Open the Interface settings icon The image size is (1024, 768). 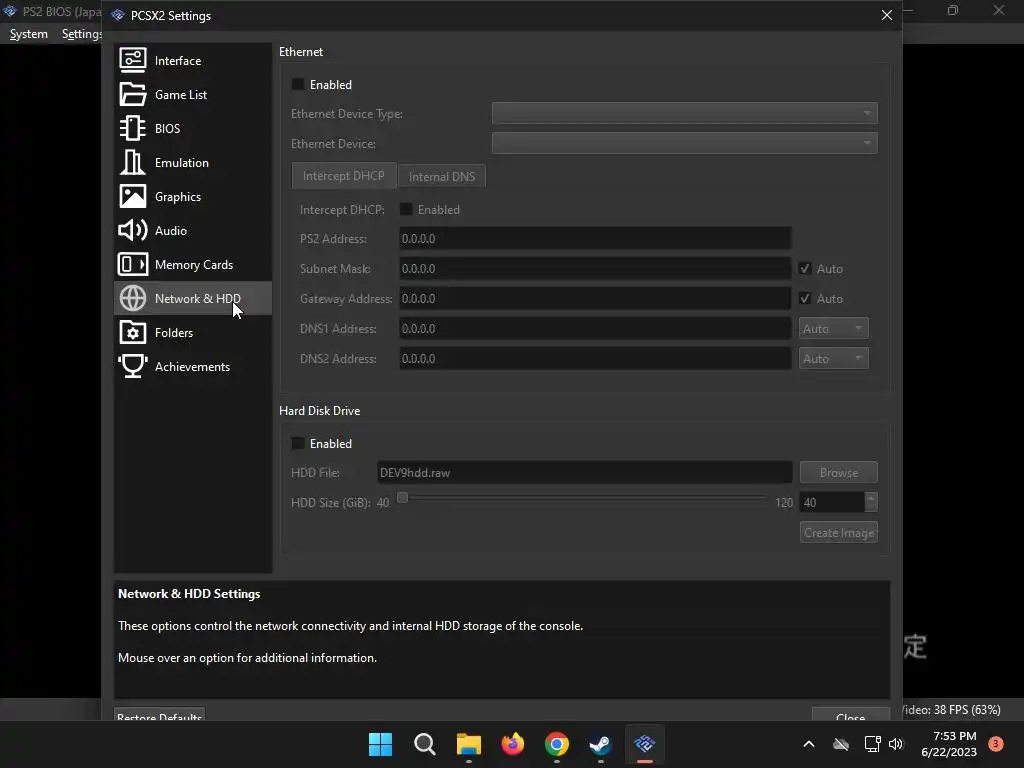pyautogui.click(x=133, y=60)
